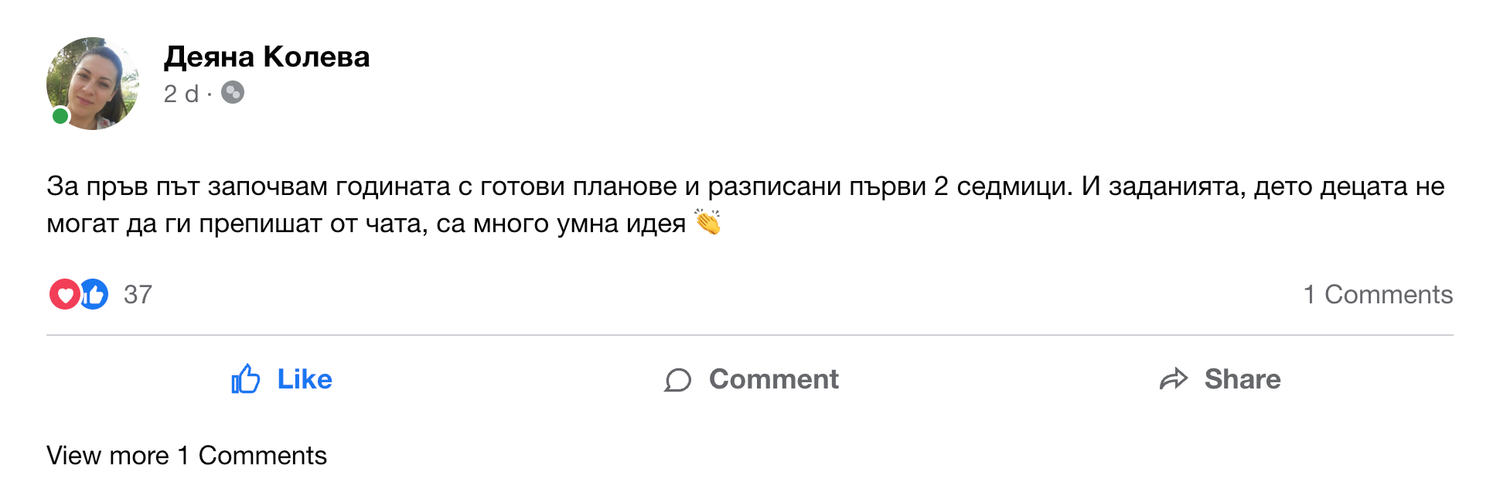Open the Comment field for this post
Image resolution: width=1500 pixels, height=503 pixels.
(751, 379)
